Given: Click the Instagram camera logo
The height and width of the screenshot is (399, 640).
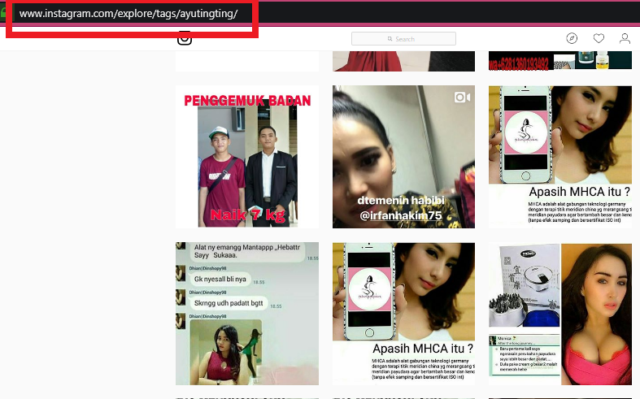Looking at the screenshot, I should [x=184, y=39].
